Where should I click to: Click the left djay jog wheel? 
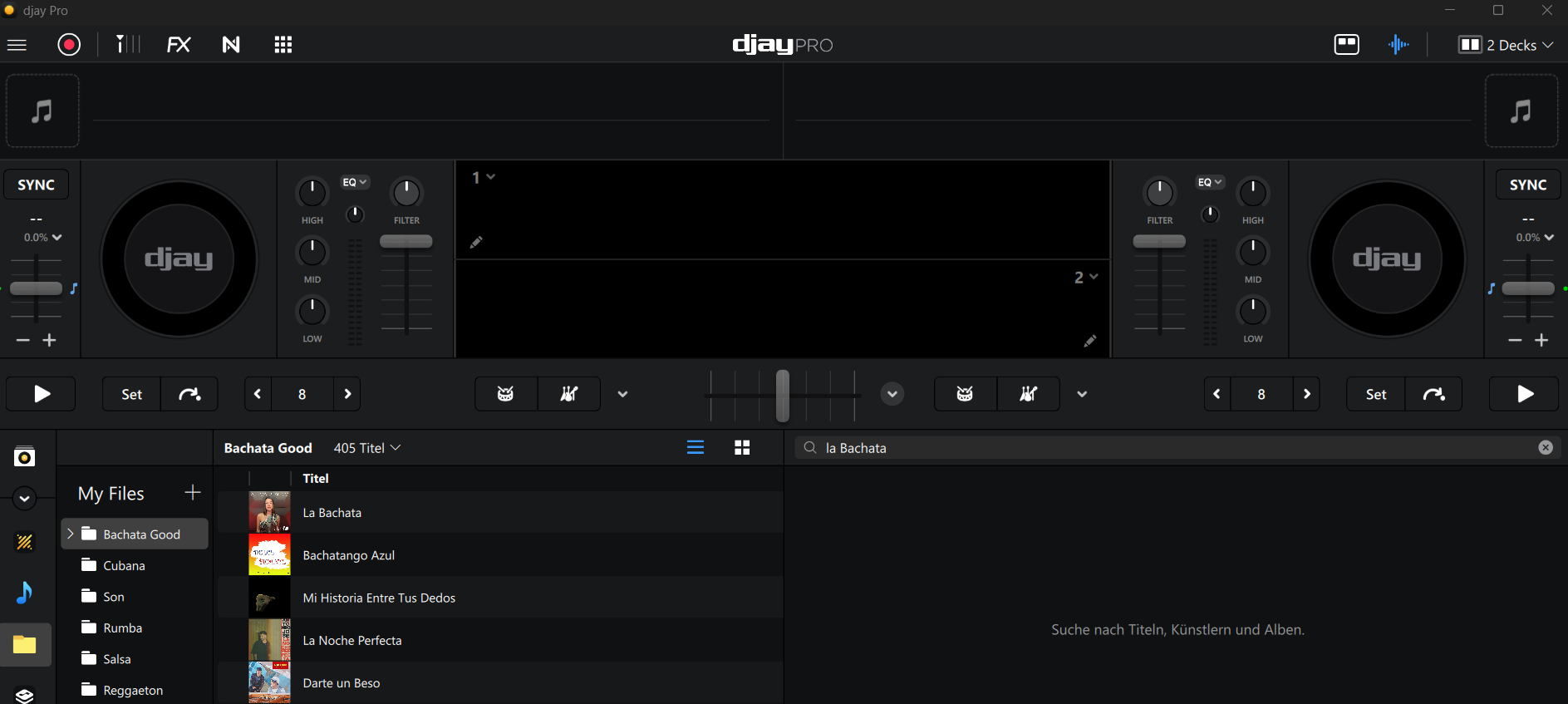pos(179,259)
